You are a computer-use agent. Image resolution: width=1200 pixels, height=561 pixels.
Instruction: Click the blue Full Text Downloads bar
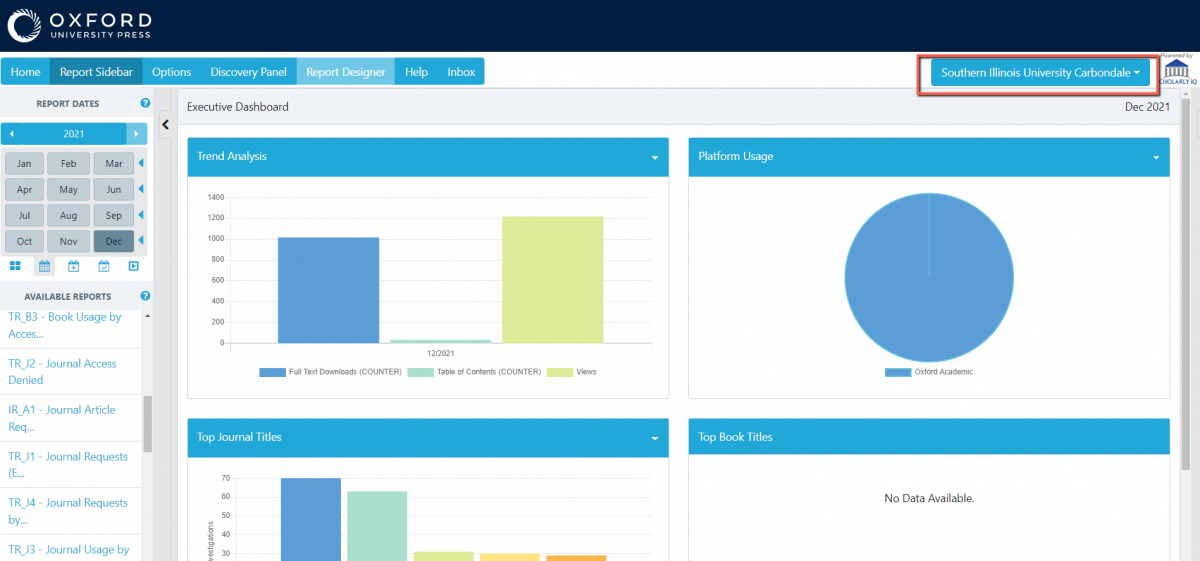pos(329,290)
